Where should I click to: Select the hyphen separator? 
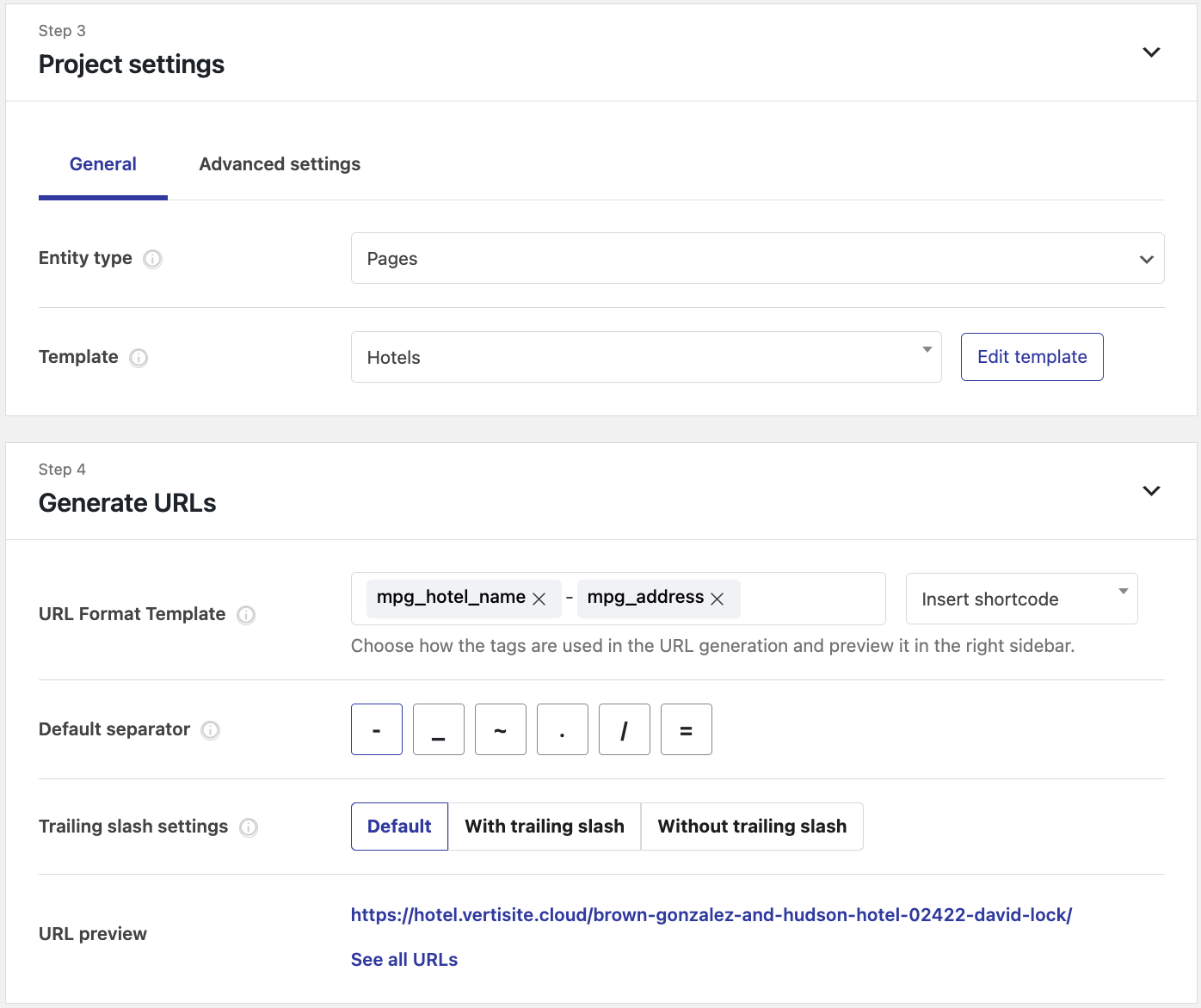(x=377, y=729)
